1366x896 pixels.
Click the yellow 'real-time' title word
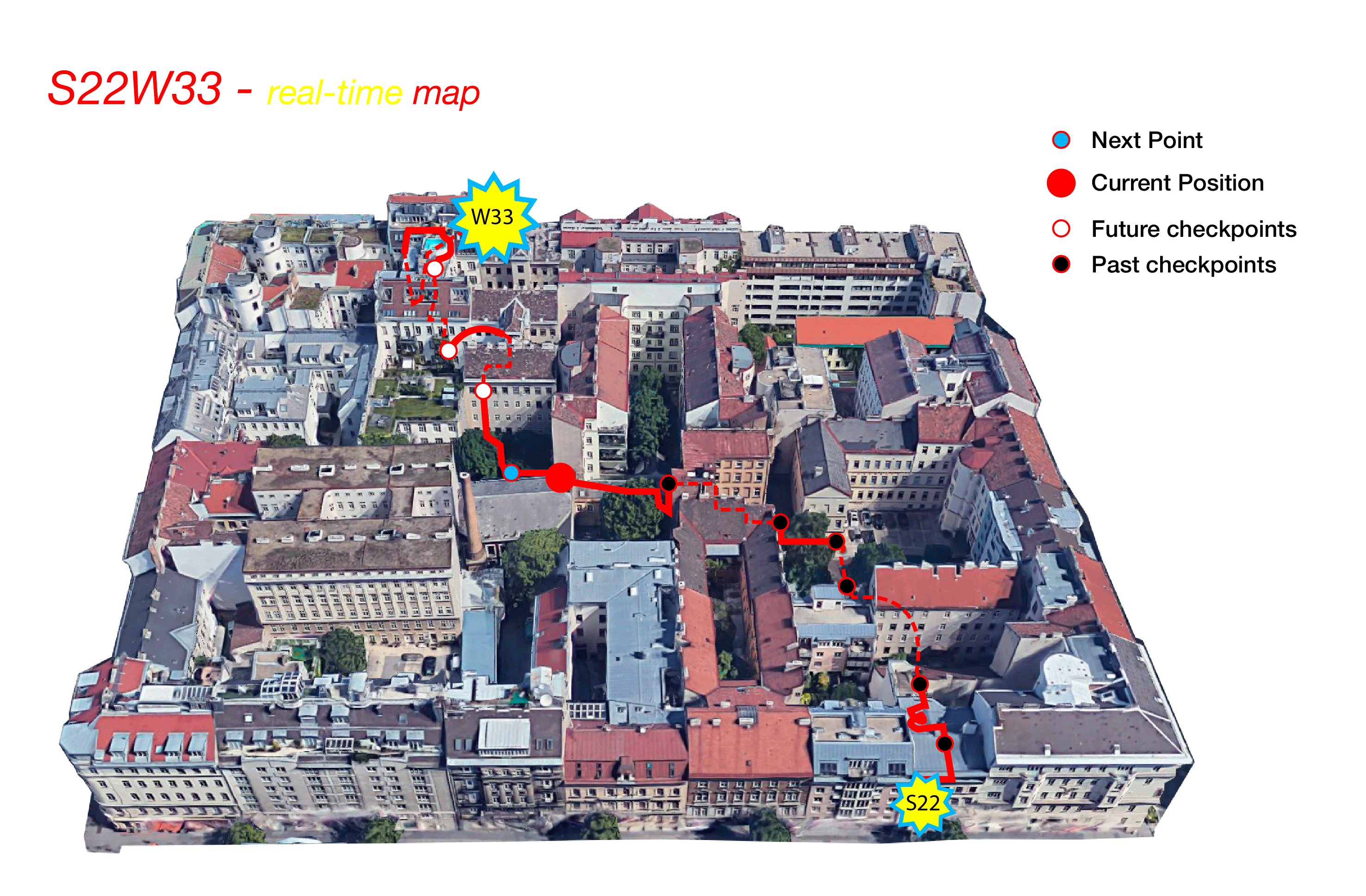pyautogui.click(x=334, y=93)
